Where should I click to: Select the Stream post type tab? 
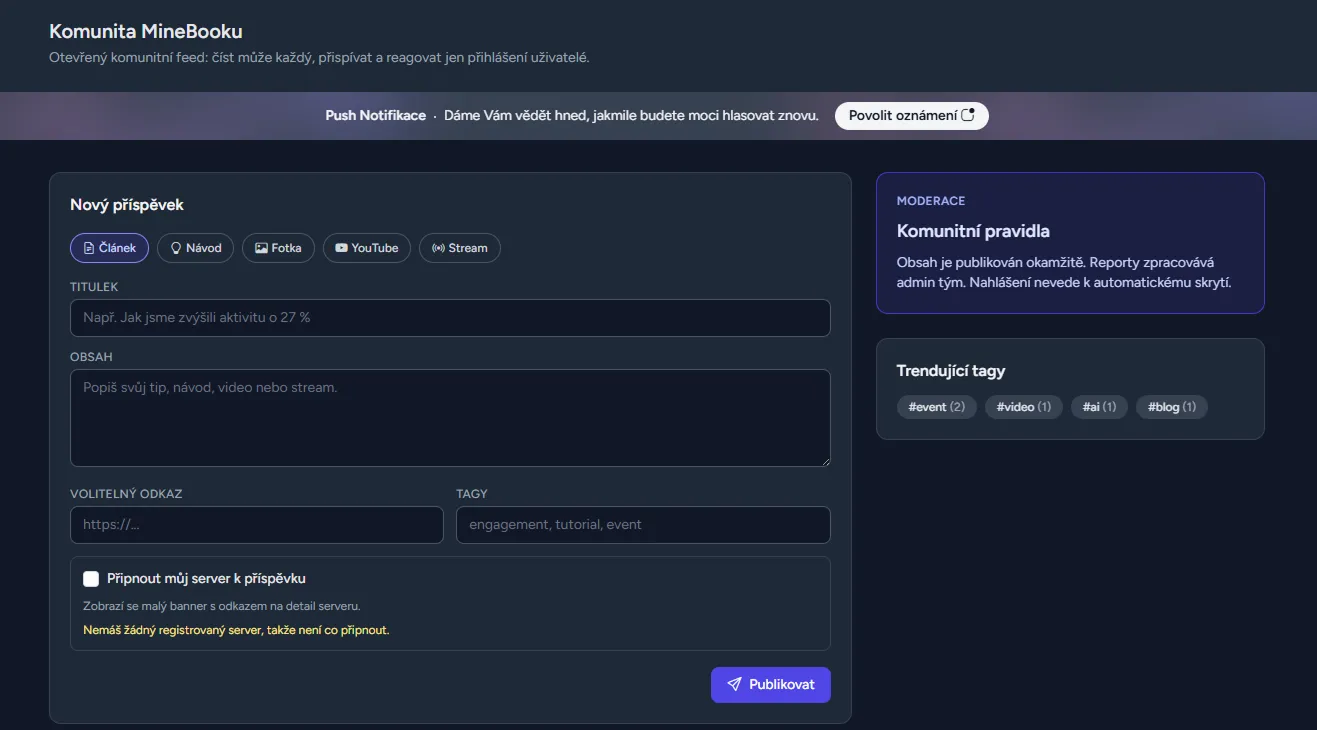click(459, 248)
